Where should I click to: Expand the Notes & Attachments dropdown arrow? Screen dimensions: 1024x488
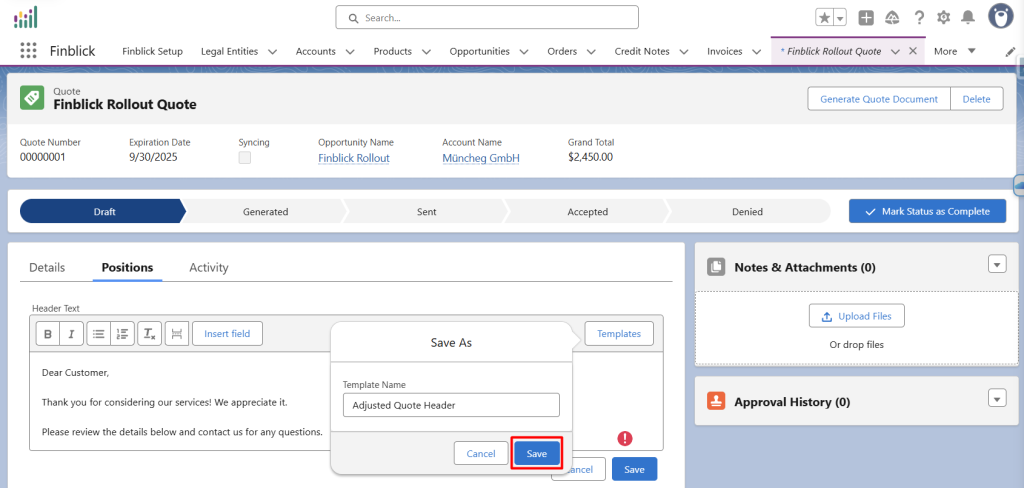point(996,265)
